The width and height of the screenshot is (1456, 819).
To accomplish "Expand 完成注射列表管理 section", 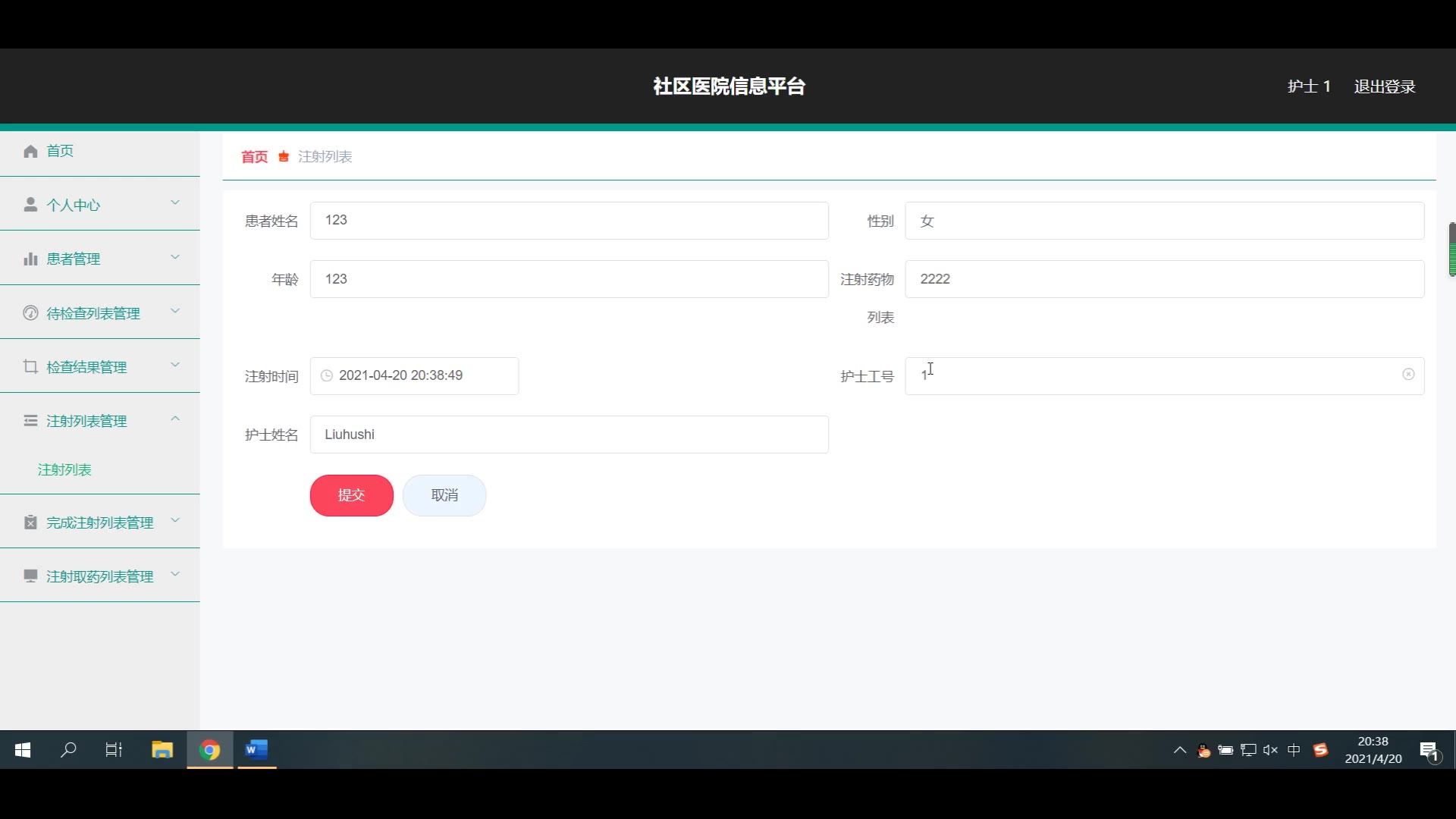I will [99, 522].
